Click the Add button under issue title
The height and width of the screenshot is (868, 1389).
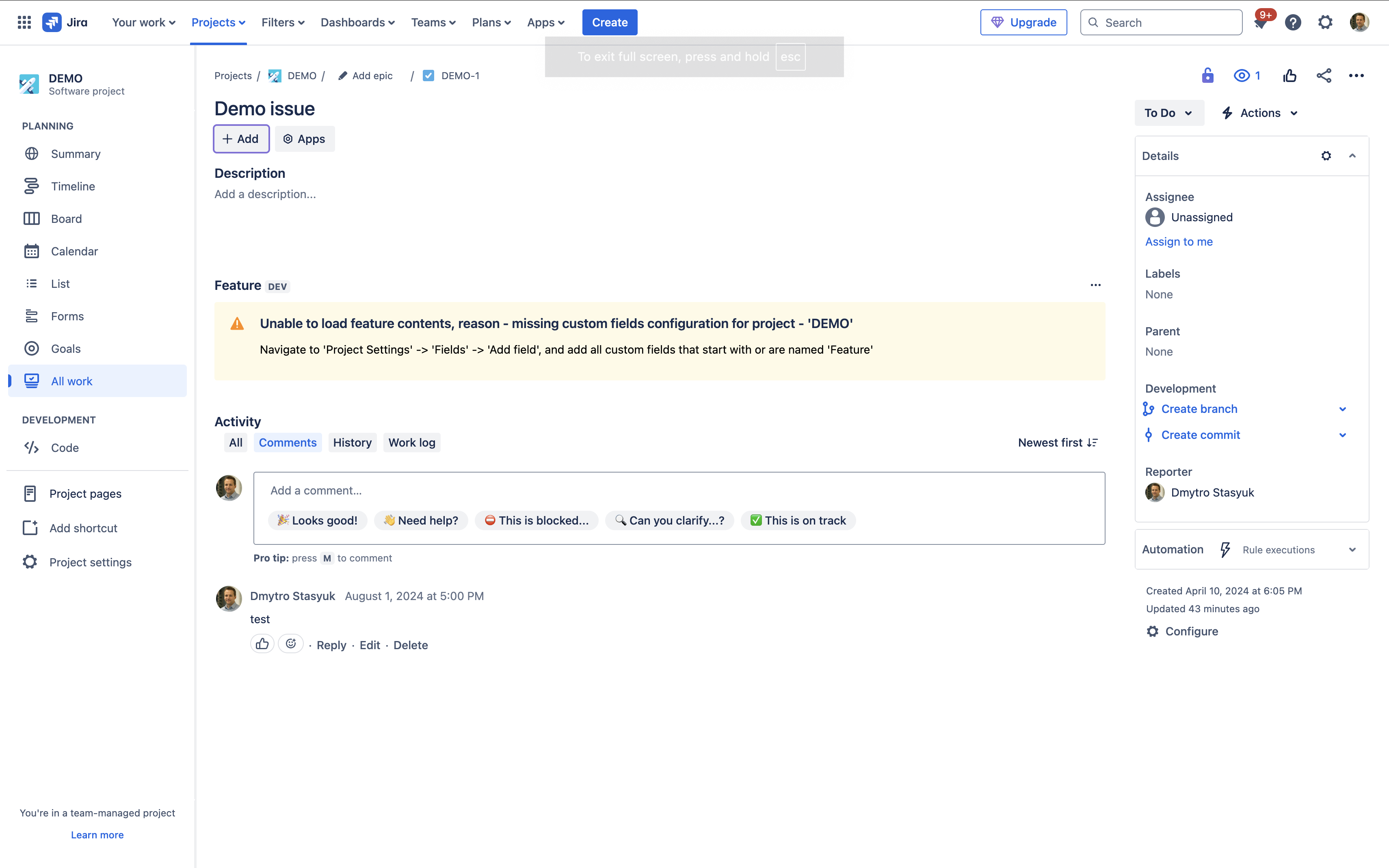pos(241,139)
